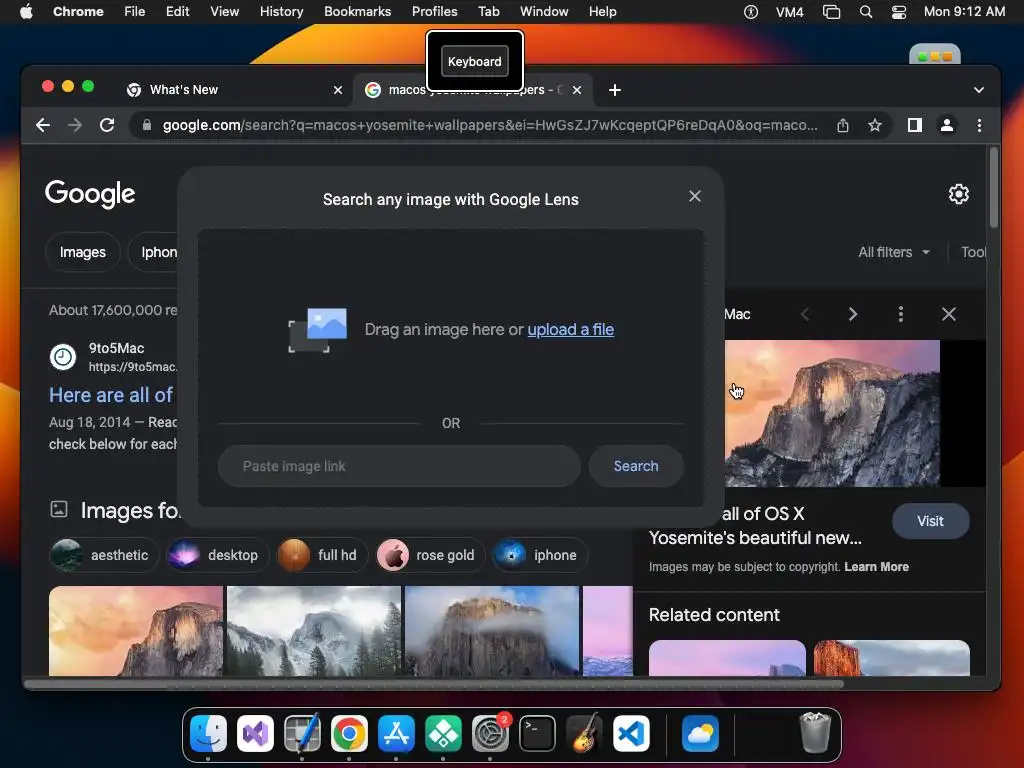Select the rose gold suggestion chip
1024x768 pixels.
tap(430, 555)
